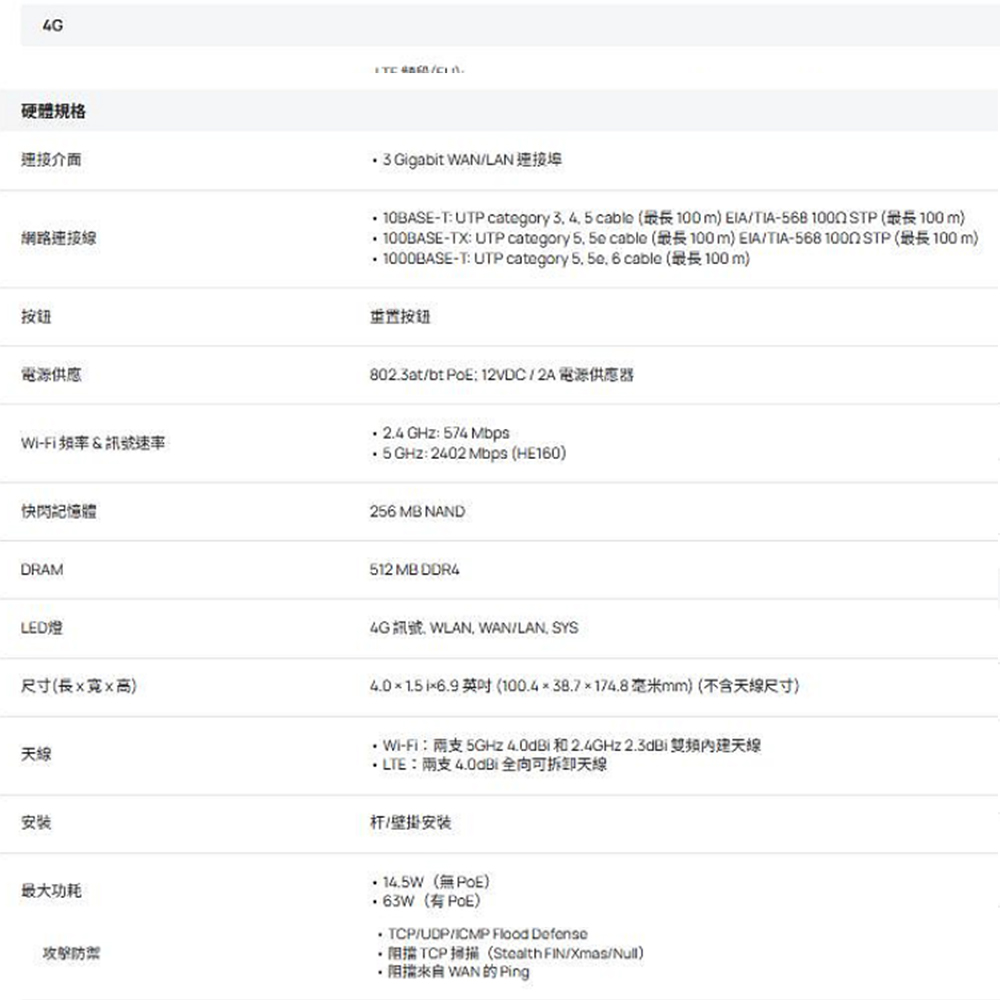This screenshot has width=1000, height=1000.
Task: Click the LED燈 row label
Action: point(42,628)
